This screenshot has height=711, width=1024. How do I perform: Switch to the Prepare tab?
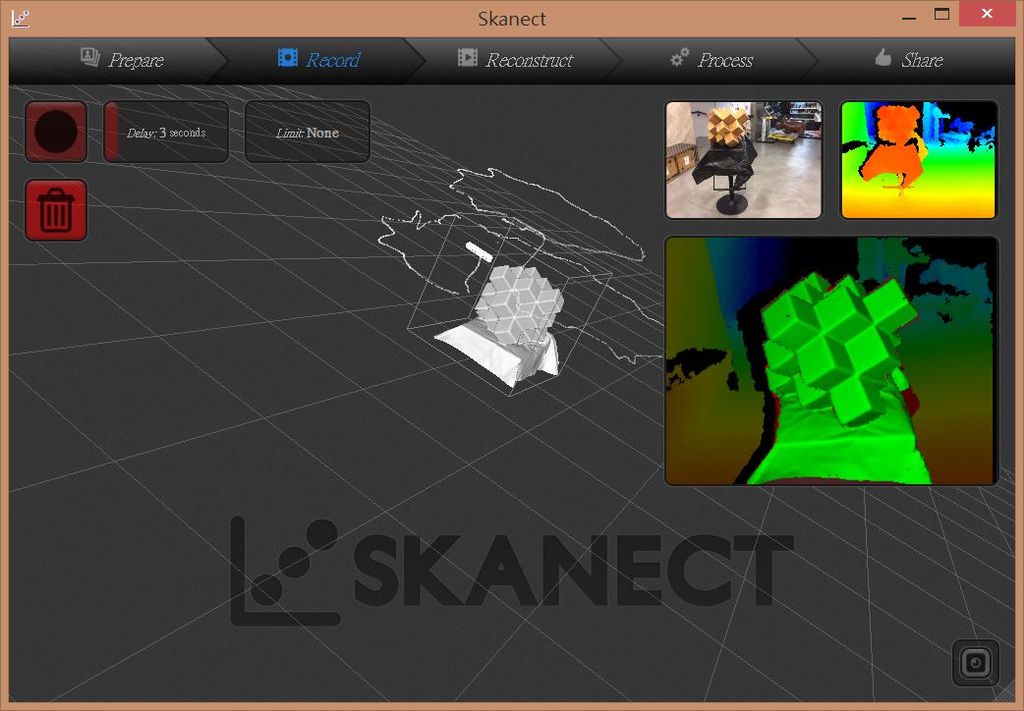tap(121, 60)
